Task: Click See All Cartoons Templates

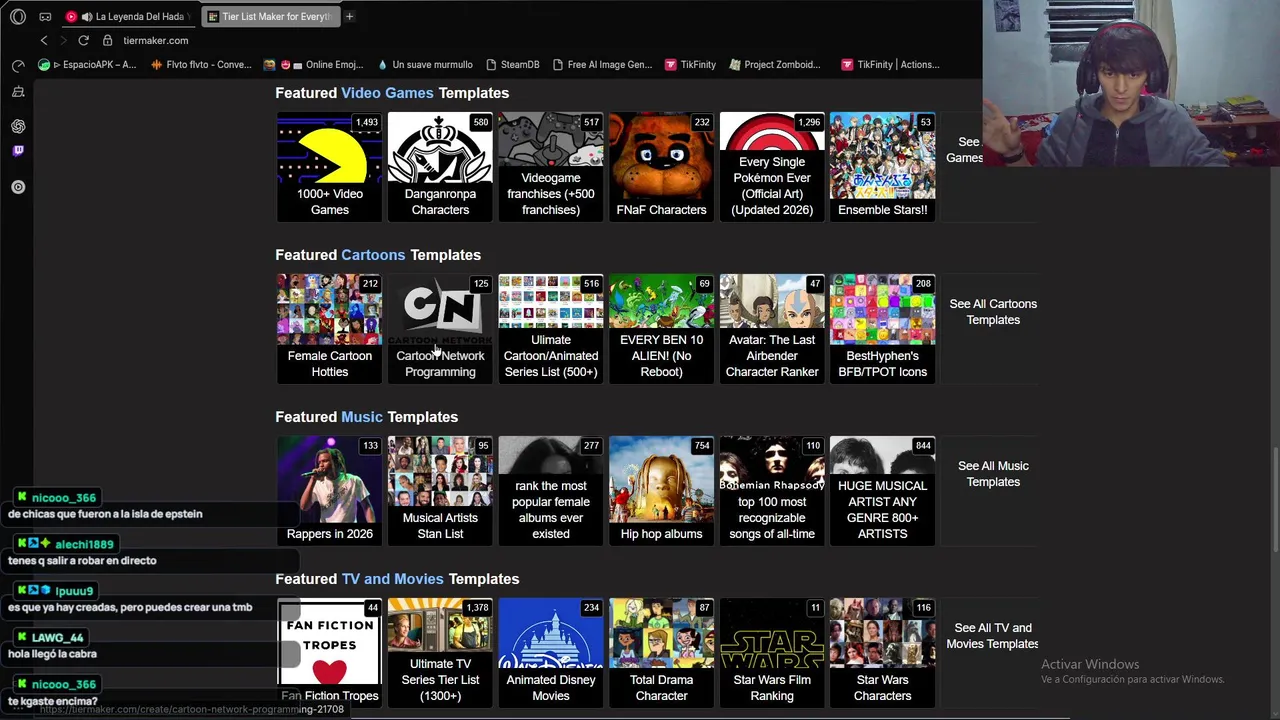Action: [x=993, y=312]
